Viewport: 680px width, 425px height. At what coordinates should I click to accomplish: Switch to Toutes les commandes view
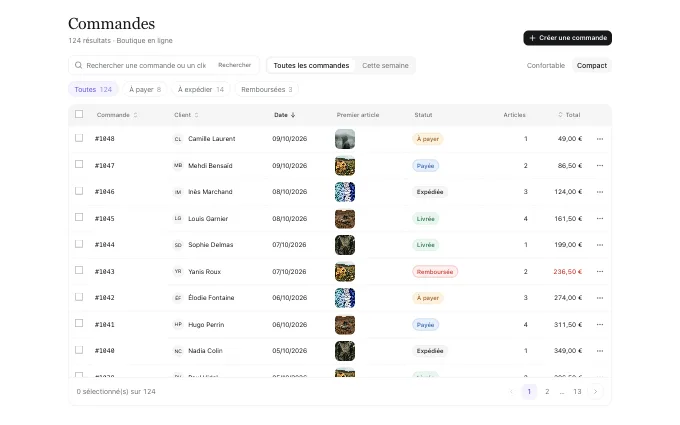[311, 65]
